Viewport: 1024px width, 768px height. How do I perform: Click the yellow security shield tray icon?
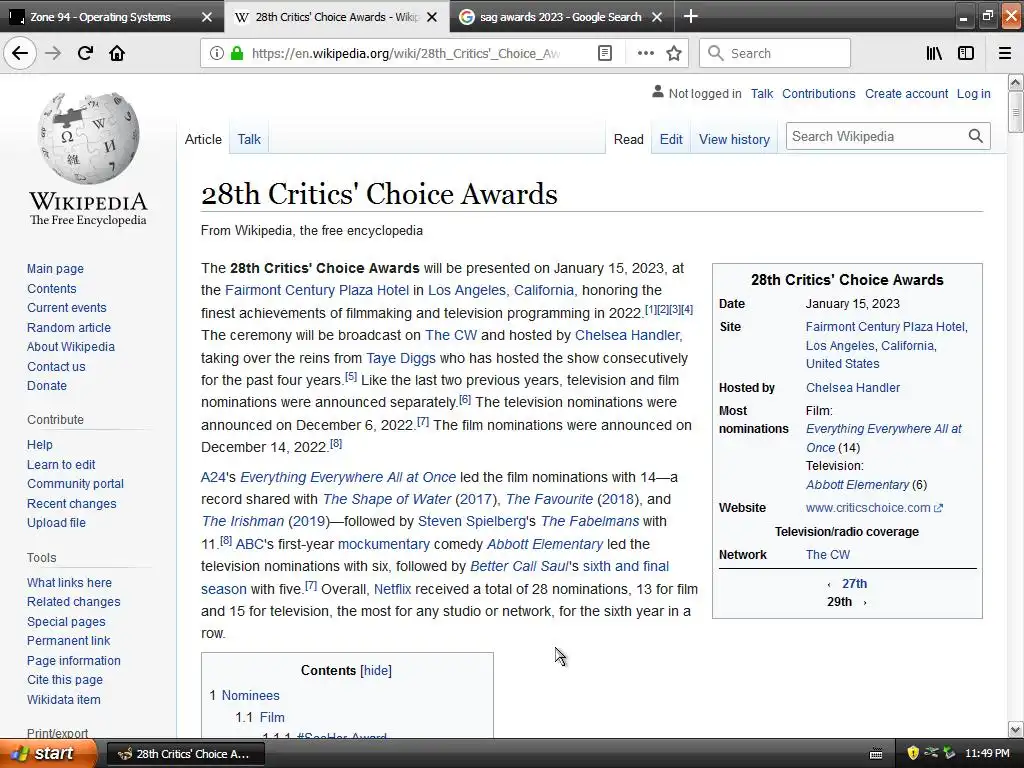click(913, 753)
